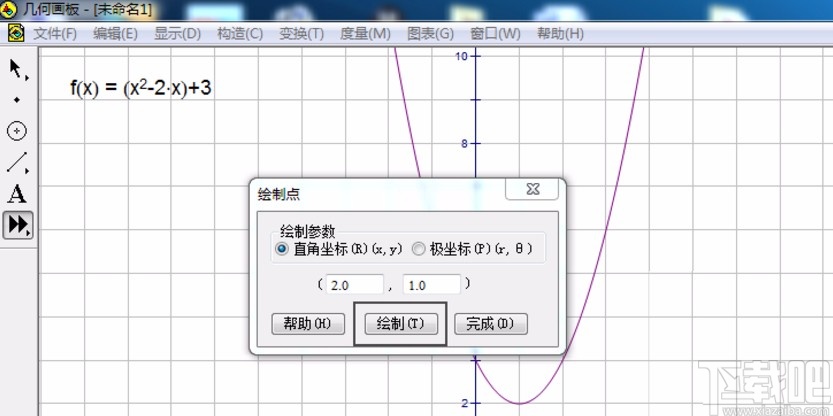Click the 几何画板 title bar app icon

tap(8, 9)
